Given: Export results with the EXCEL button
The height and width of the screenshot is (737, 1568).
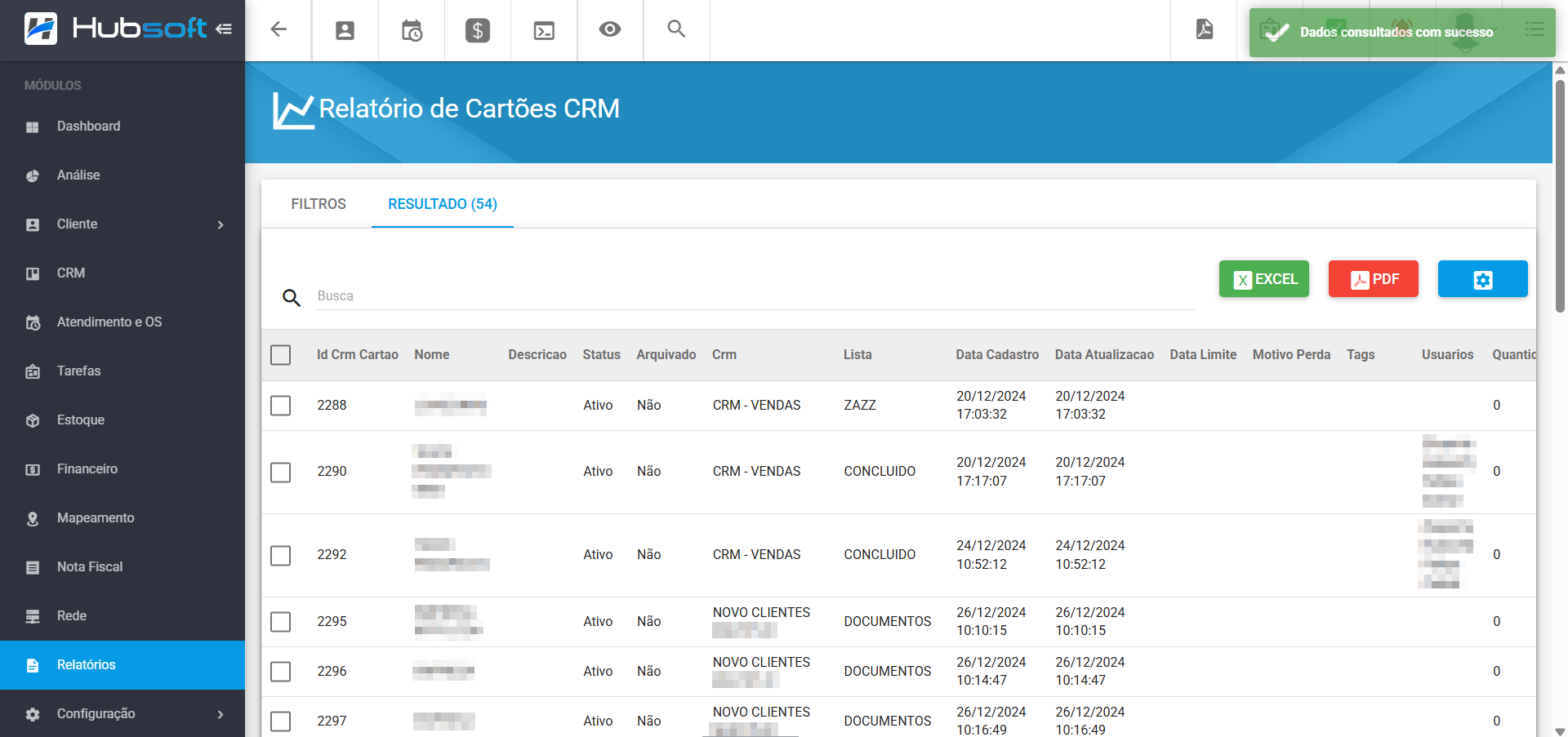Looking at the screenshot, I should 1263,279.
